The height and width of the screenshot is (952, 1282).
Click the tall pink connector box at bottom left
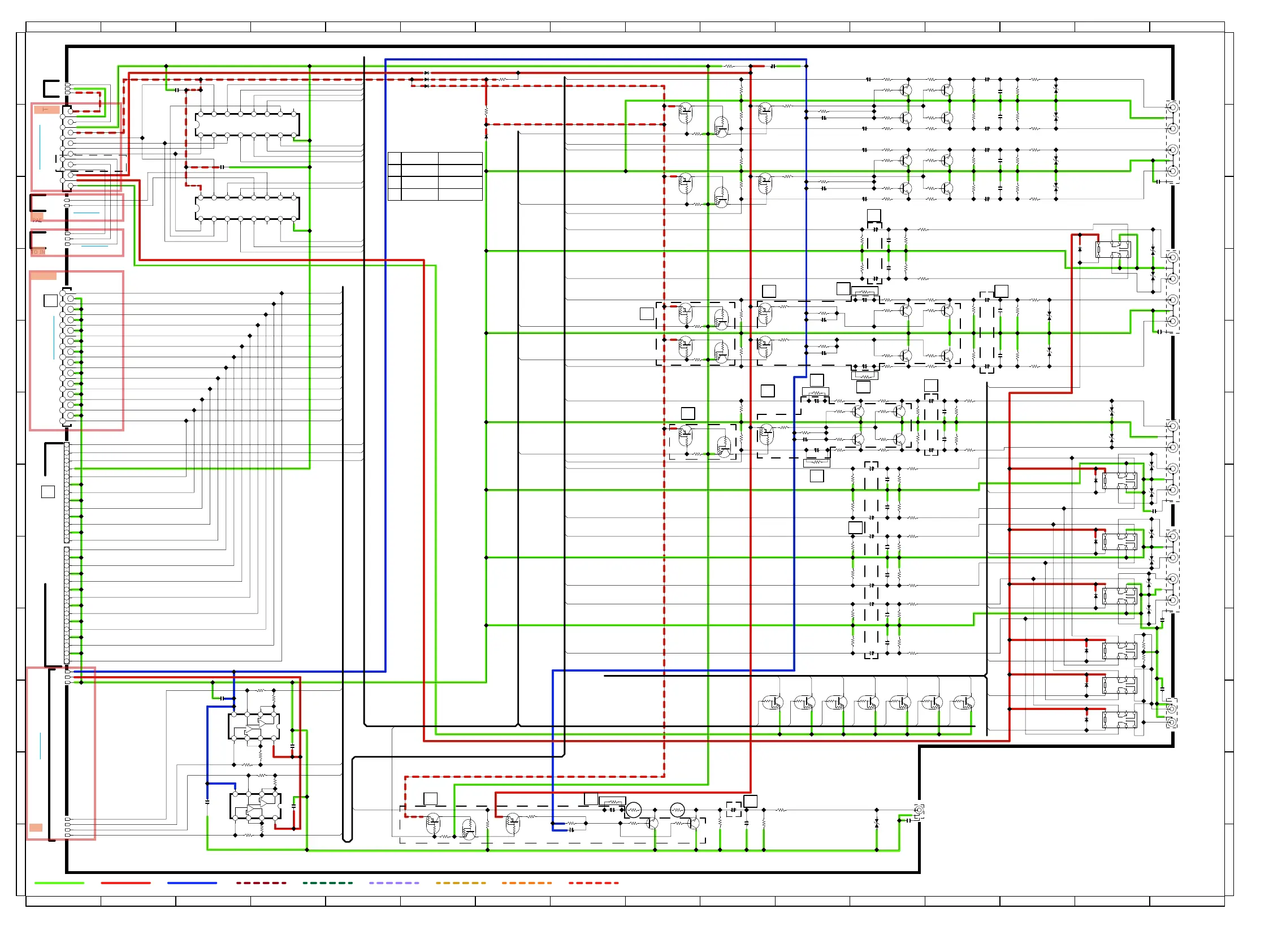pos(61,754)
